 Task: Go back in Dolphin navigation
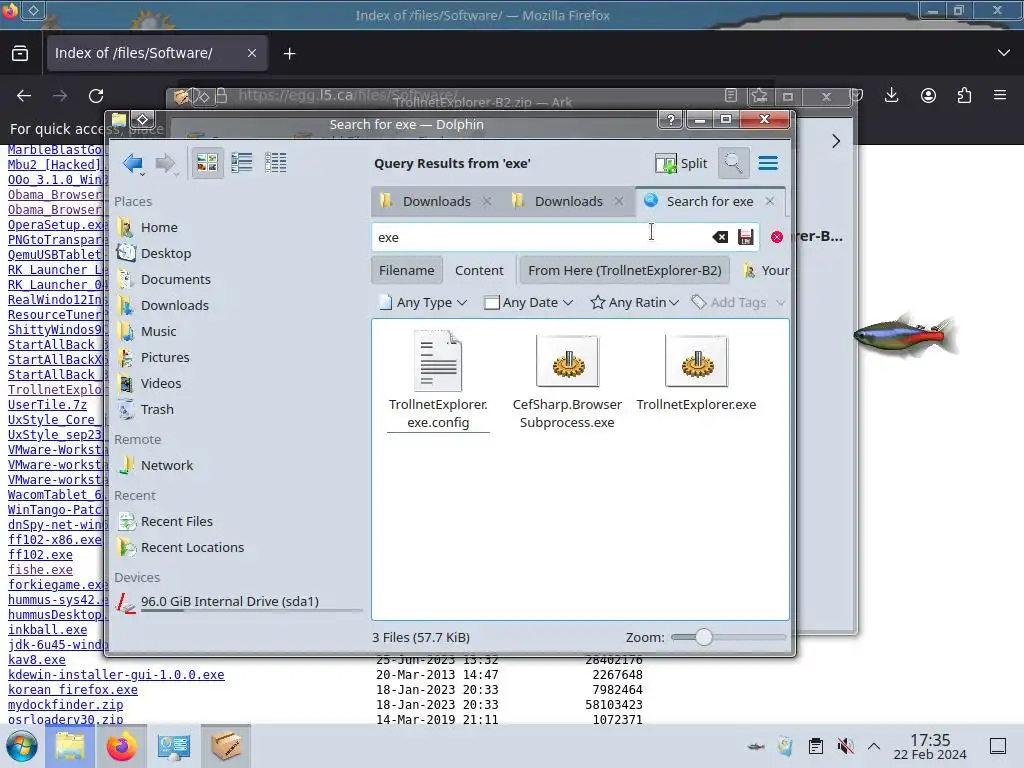pos(133,163)
